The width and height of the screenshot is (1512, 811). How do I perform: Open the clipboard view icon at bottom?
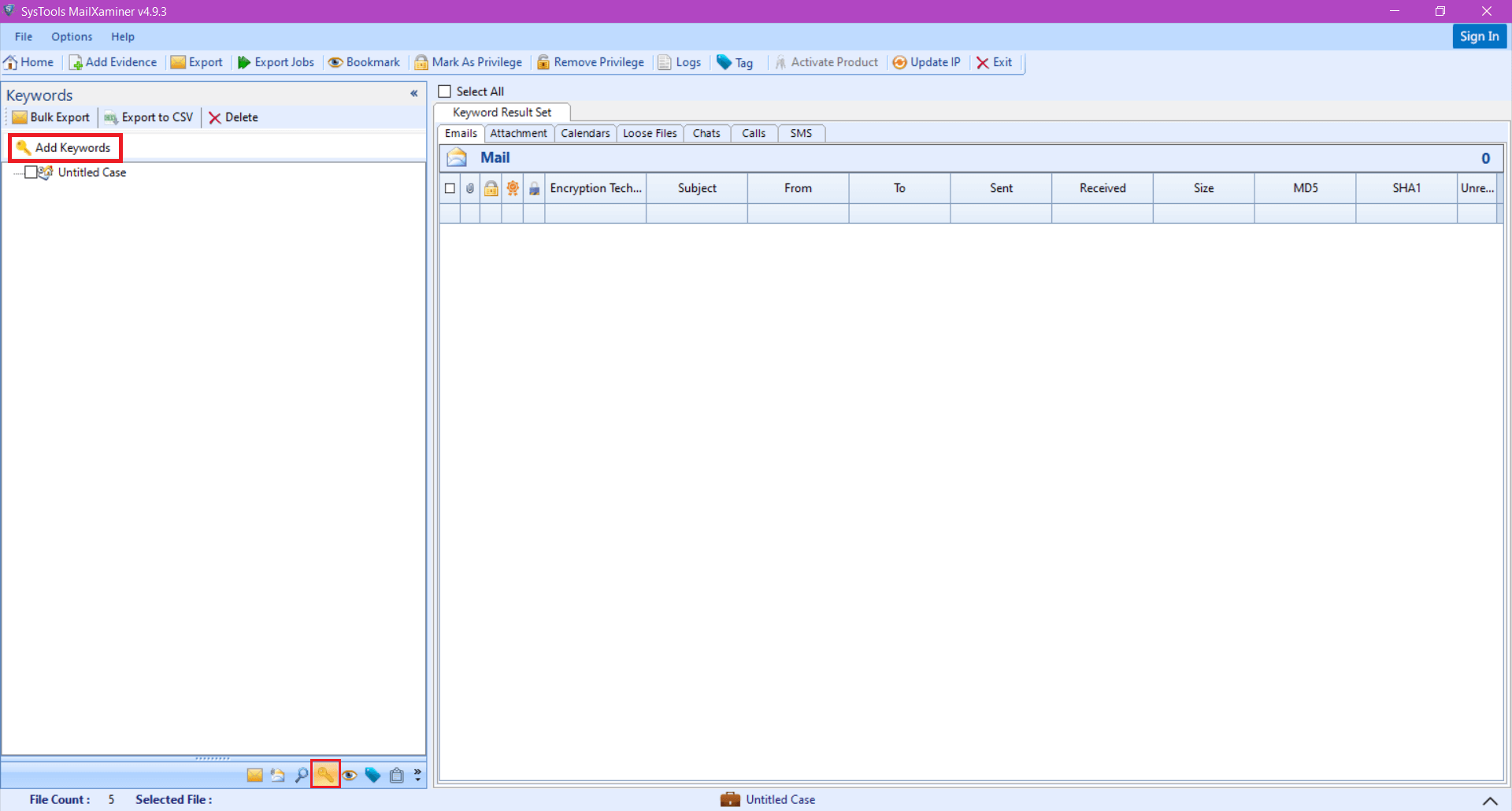[397, 775]
